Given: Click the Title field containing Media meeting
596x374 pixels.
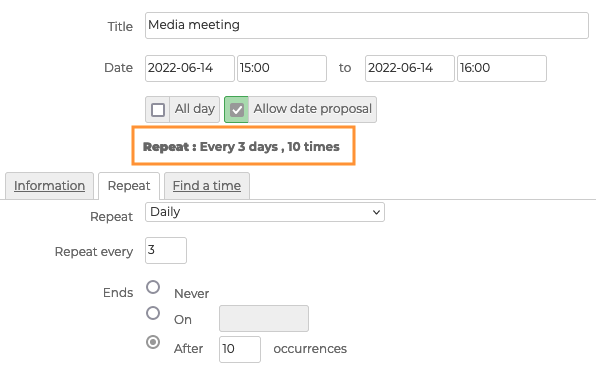Looking at the screenshot, I should click(x=367, y=25).
